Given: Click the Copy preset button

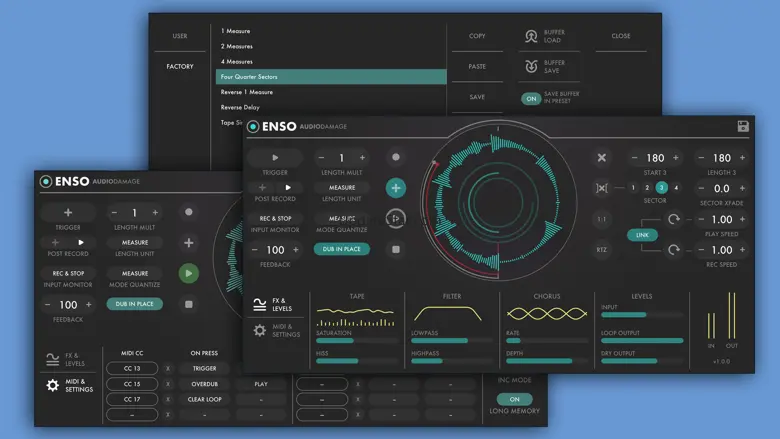Looking at the screenshot, I should tap(477, 36).
